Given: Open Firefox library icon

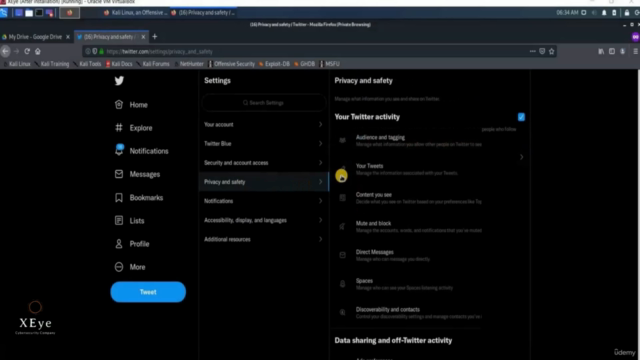Looking at the screenshot, I should (601, 51).
